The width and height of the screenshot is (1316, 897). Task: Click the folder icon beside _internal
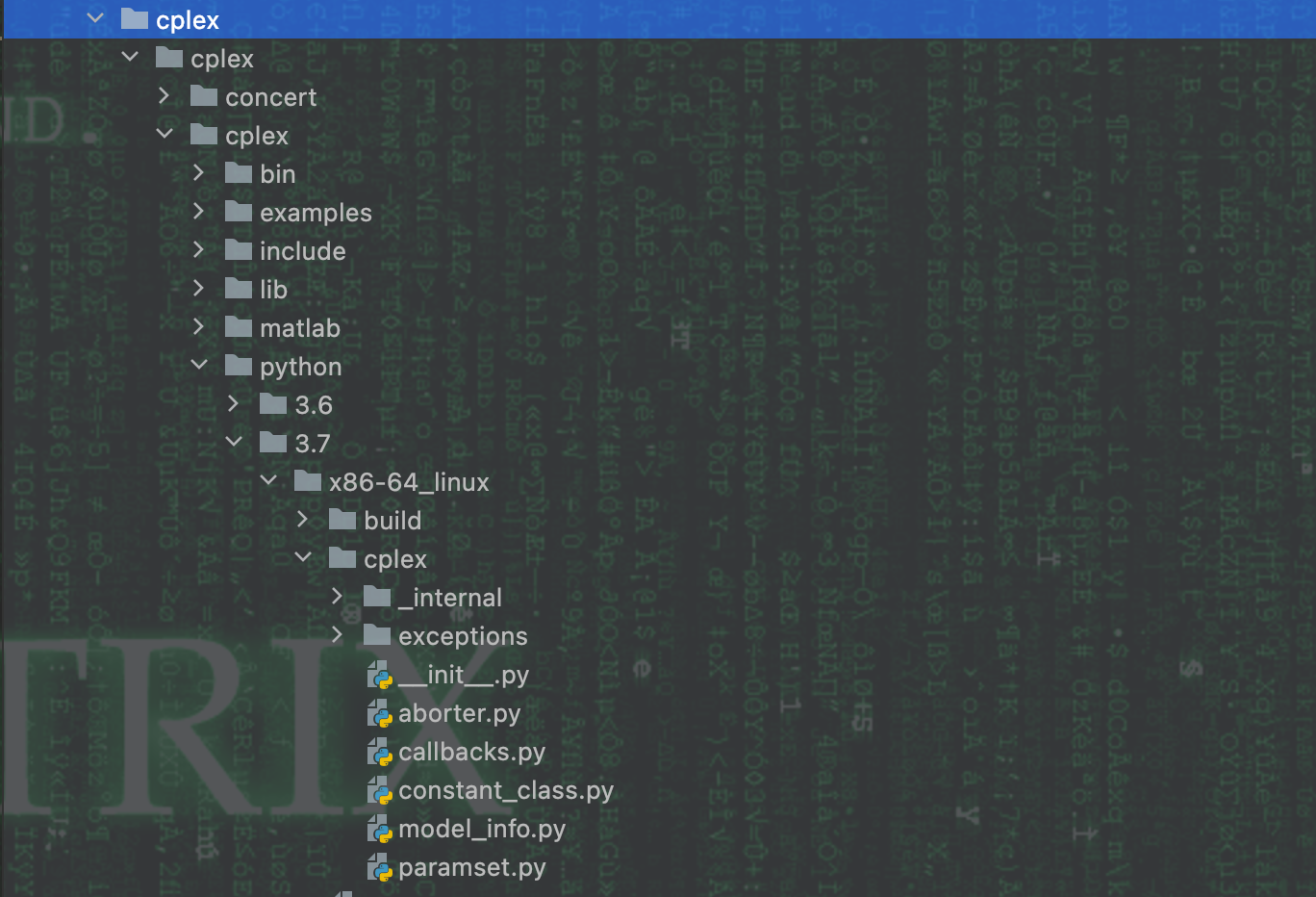[x=377, y=597]
